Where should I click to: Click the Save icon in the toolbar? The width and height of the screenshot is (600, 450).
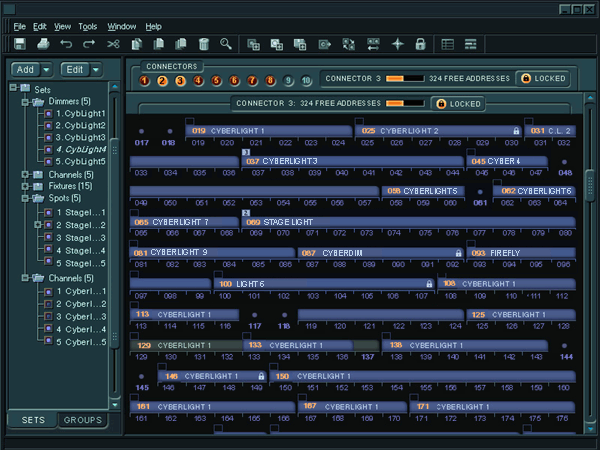20,44
